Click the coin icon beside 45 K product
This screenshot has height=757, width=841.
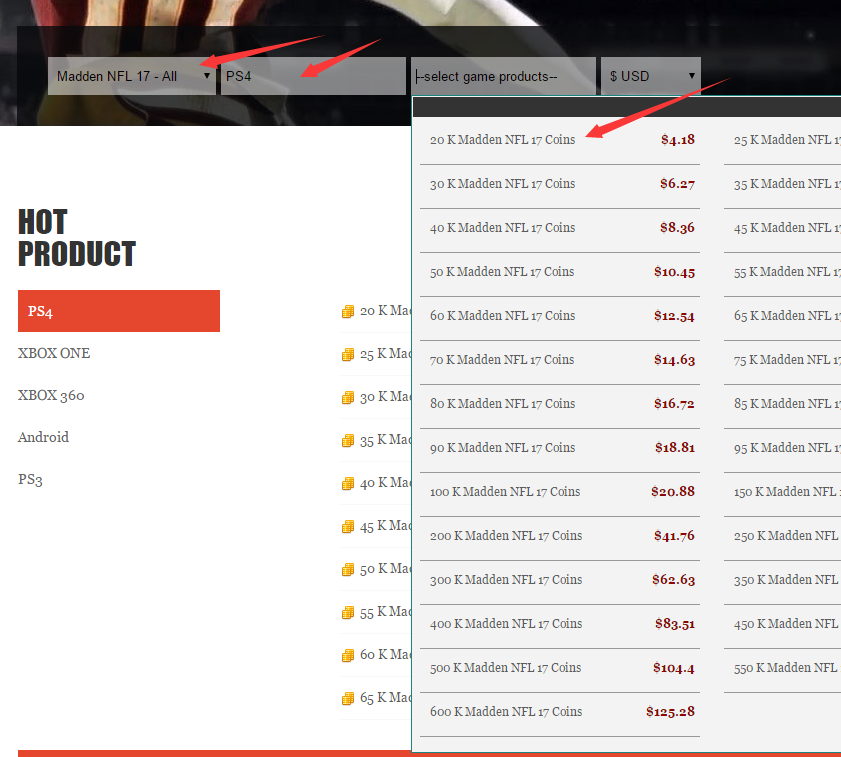[x=348, y=526]
